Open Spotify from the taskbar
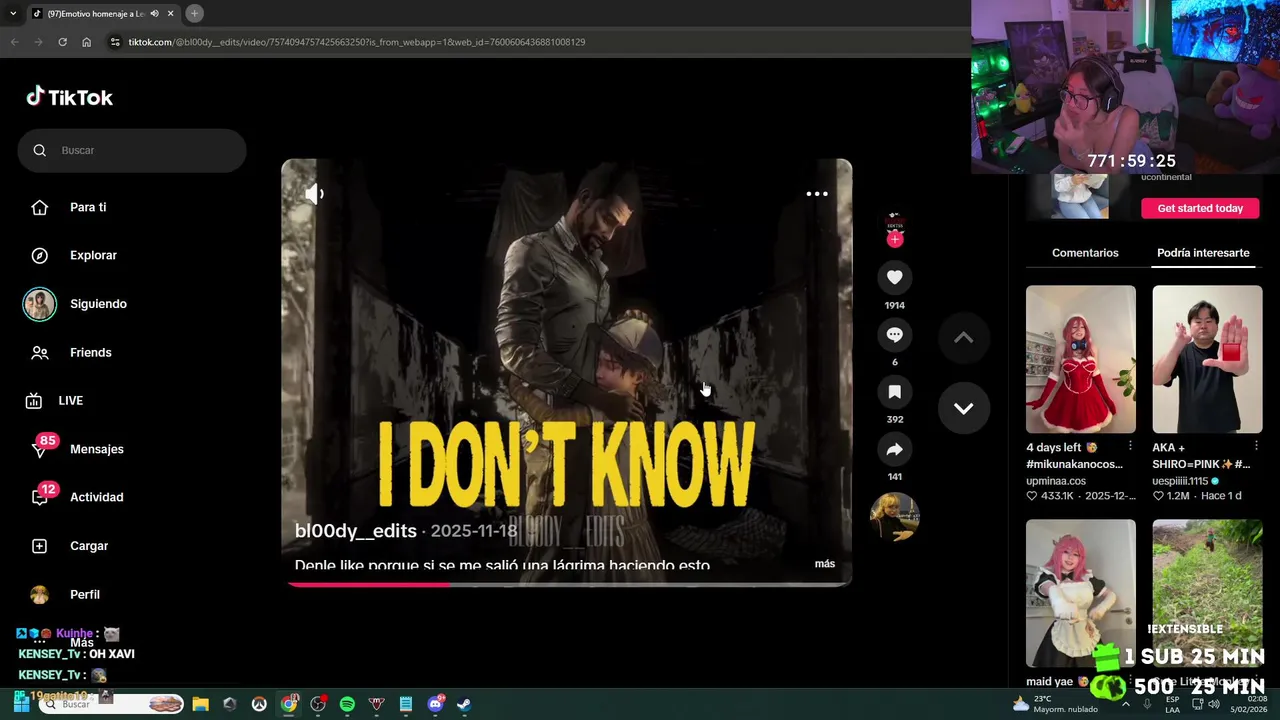The image size is (1280, 720). point(347,704)
